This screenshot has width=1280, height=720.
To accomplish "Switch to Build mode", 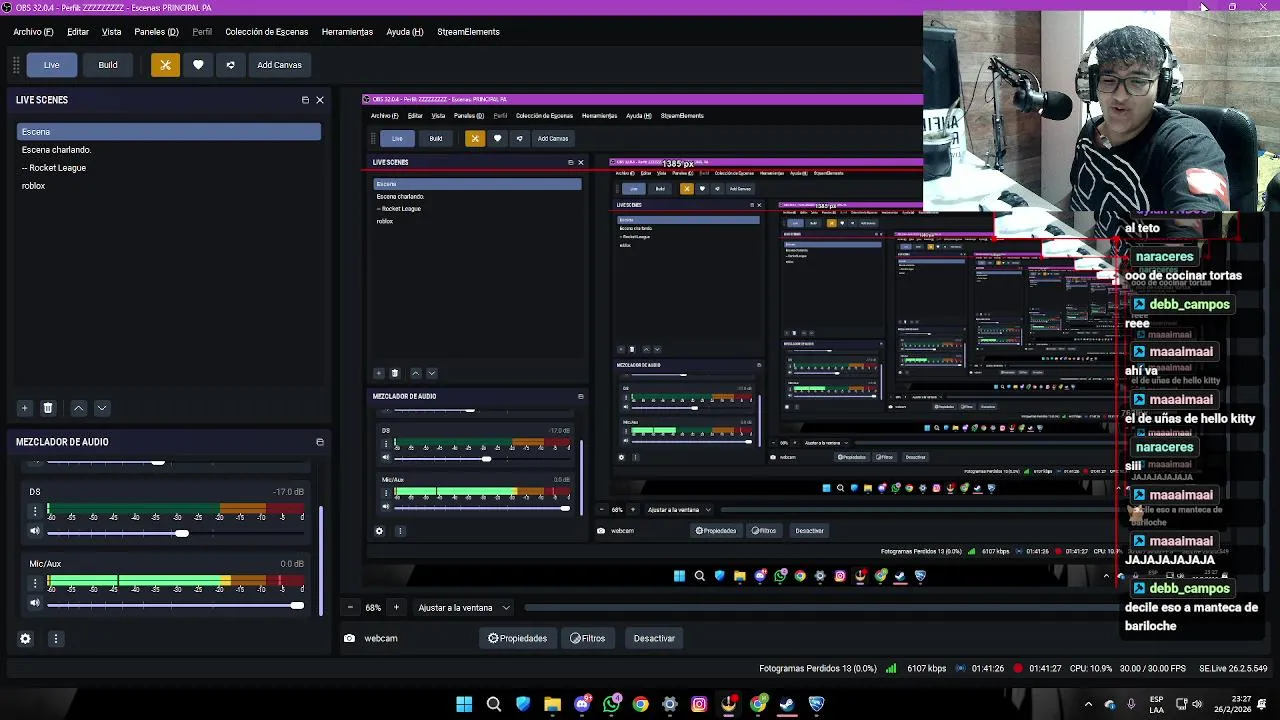I will [108, 65].
